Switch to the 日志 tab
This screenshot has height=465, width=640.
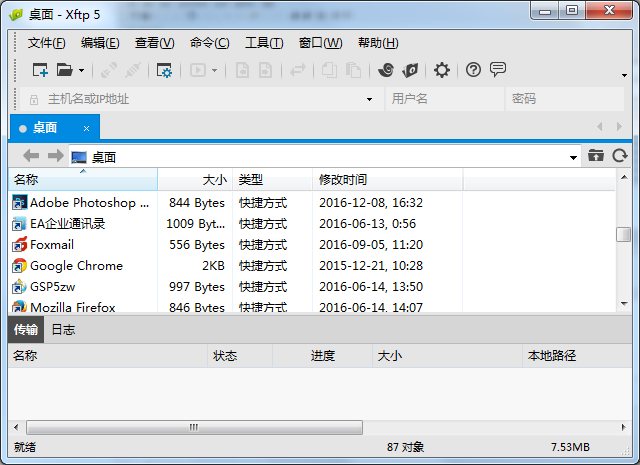point(63,329)
